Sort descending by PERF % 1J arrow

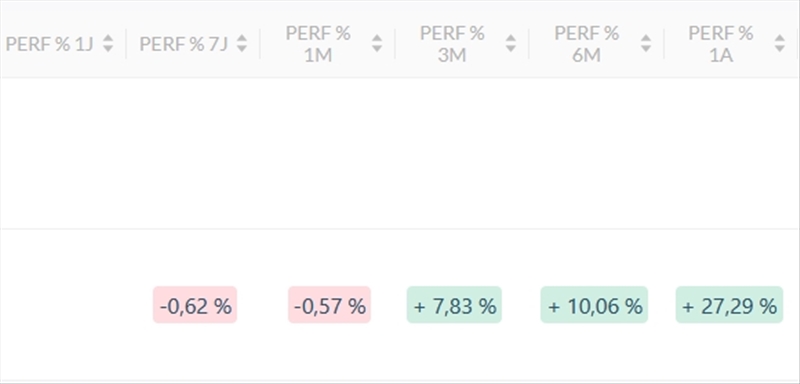pos(108,49)
